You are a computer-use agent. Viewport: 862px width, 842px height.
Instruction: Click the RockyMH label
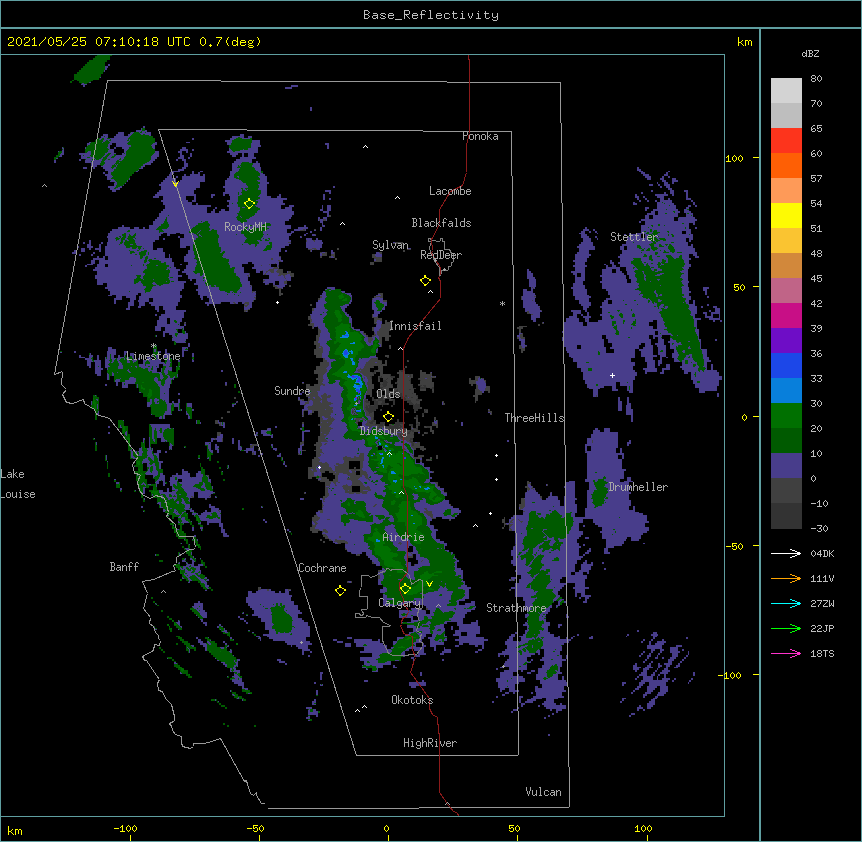[x=245, y=227]
